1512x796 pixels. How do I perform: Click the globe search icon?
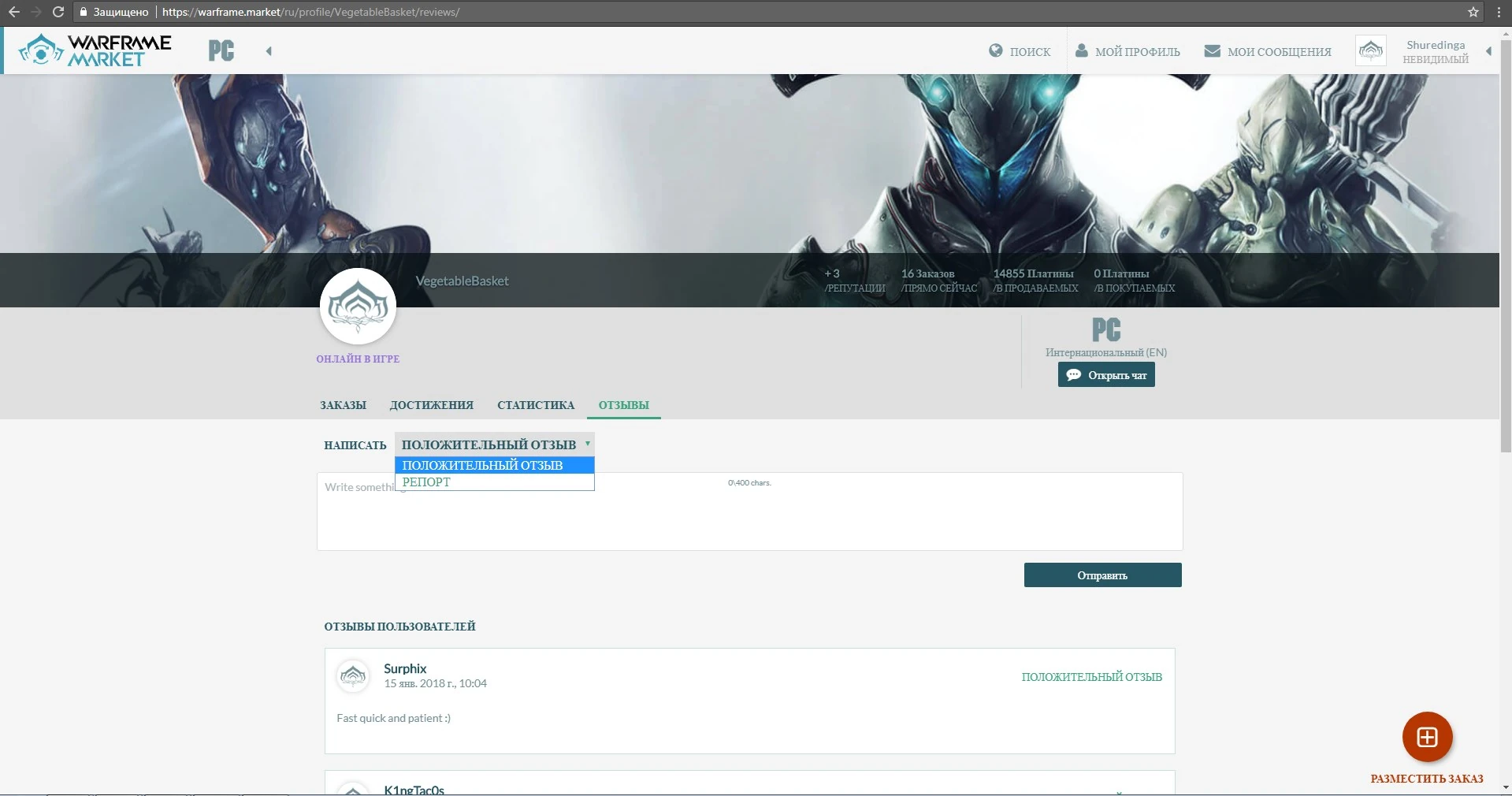pos(996,50)
